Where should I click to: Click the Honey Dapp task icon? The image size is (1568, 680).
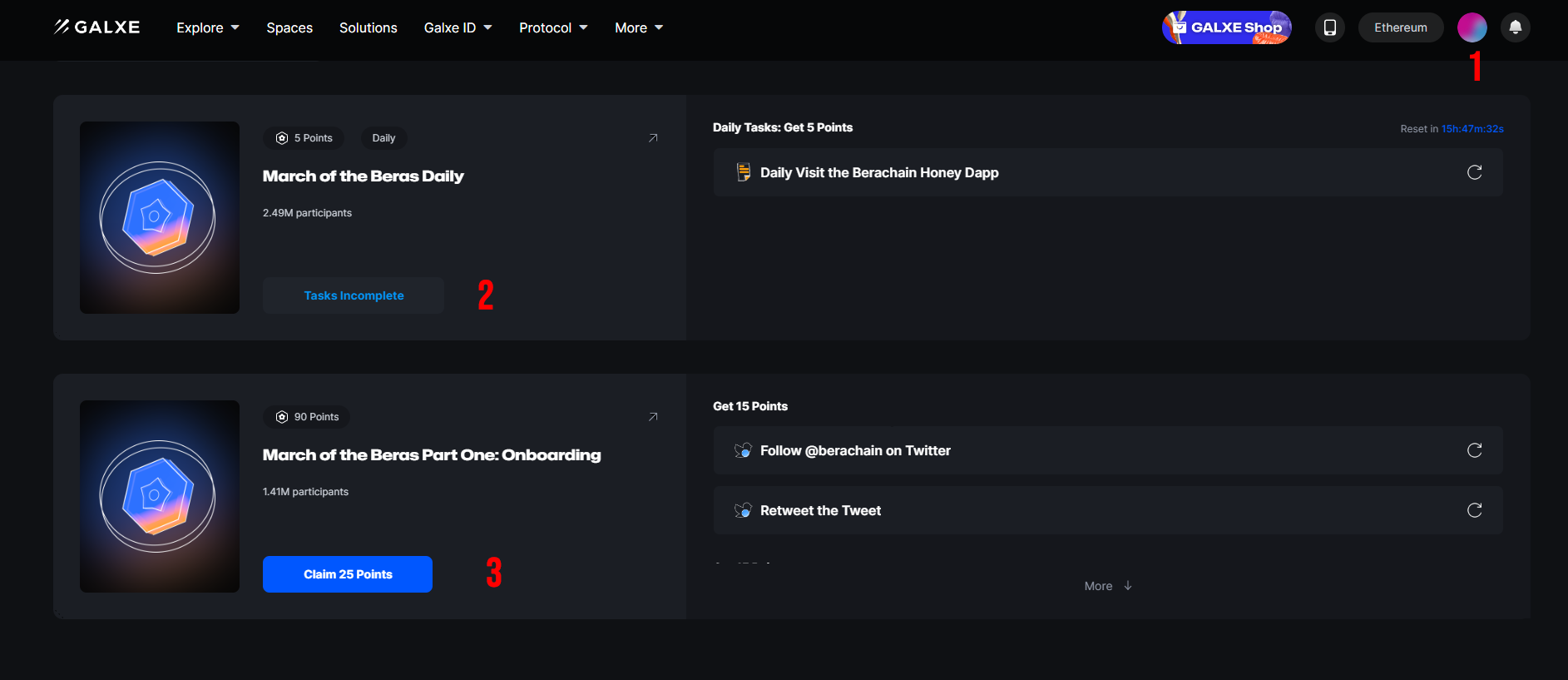click(744, 172)
